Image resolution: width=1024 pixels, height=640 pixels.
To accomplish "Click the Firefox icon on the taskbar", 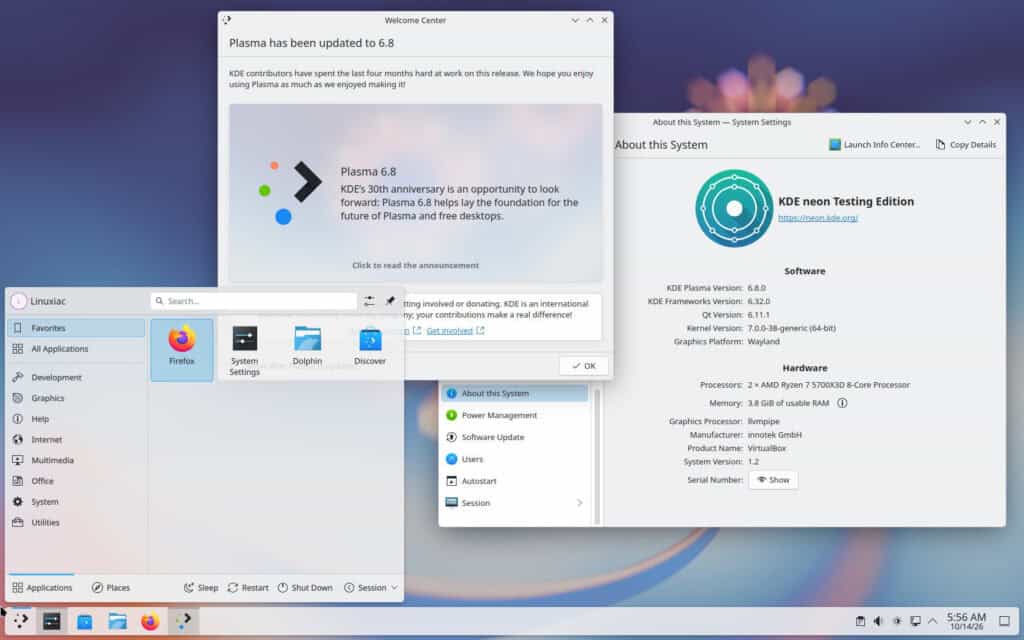I will (x=150, y=622).
